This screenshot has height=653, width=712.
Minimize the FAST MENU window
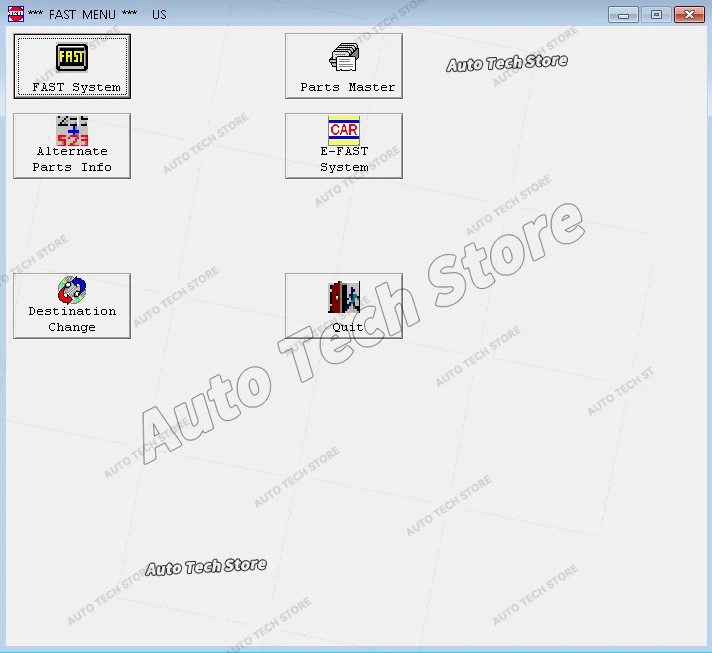click(x=623, y=15)
